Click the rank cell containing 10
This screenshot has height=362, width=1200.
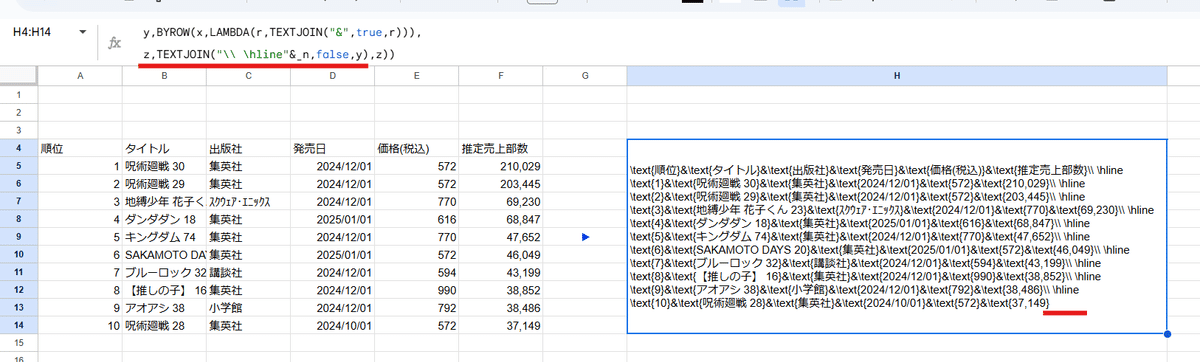tap(80, 327)
